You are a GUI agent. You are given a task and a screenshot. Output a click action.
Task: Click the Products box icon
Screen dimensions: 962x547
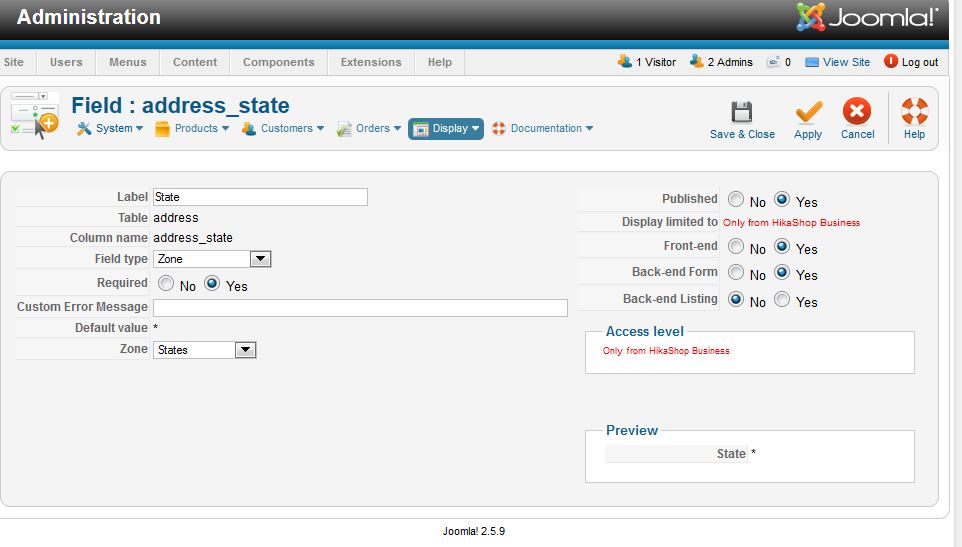(162, 129)
